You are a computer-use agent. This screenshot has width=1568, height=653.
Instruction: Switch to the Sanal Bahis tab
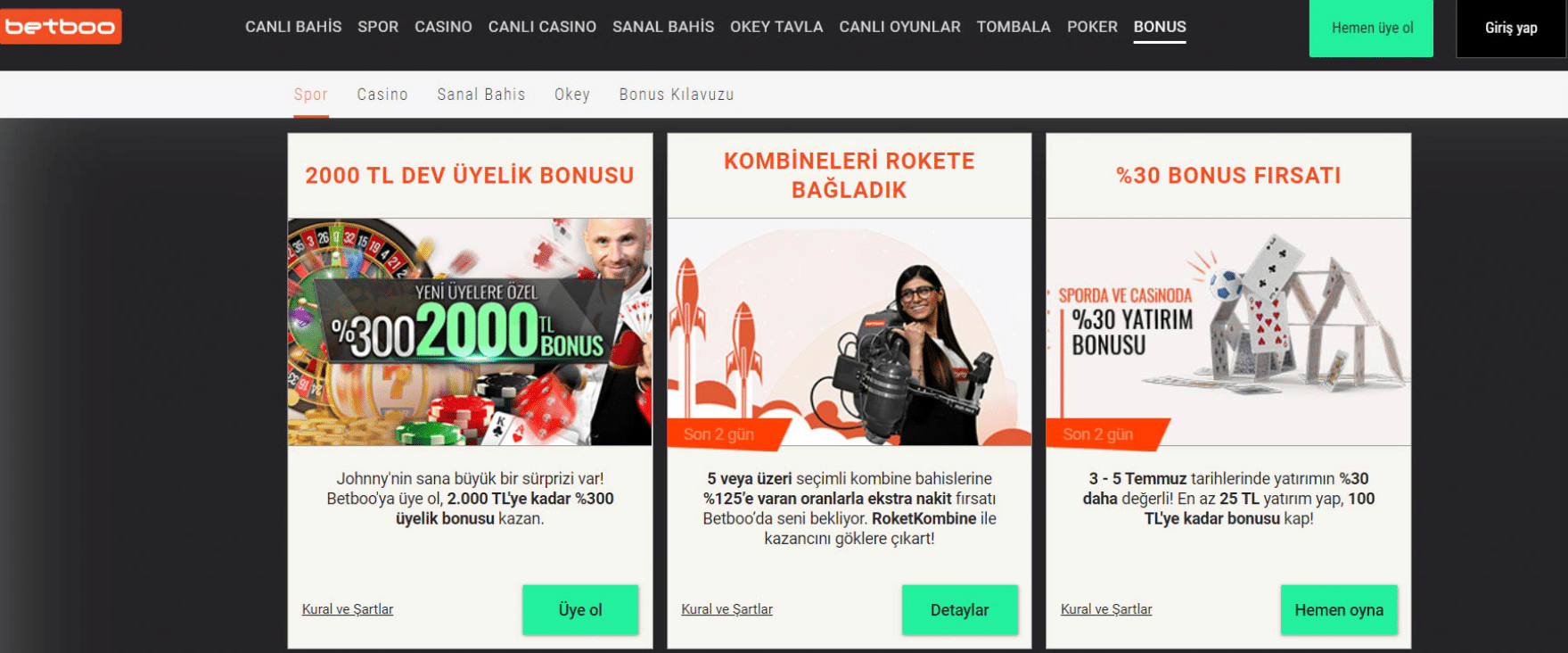[x=481, y=95]
